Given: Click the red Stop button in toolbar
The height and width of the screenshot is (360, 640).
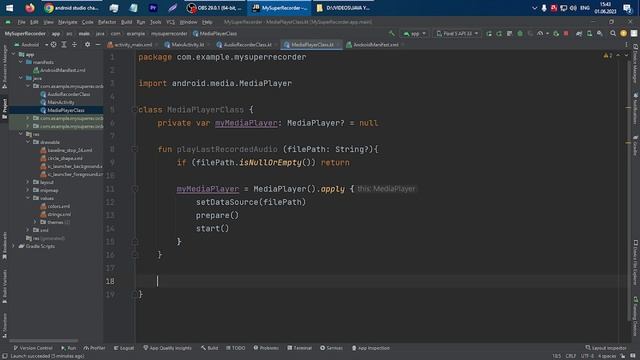Looking at the screenshot, I should [x=566, y=33].
